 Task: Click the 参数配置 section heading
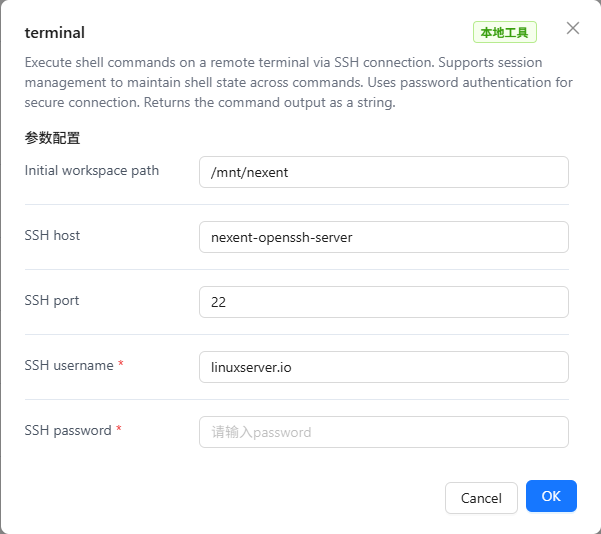click(x=52, y=138)
